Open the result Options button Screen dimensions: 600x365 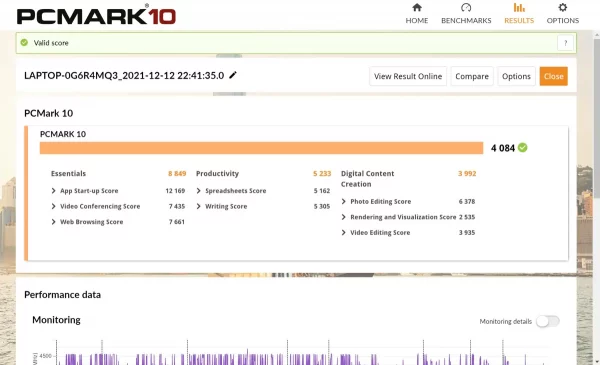point(516,76)
